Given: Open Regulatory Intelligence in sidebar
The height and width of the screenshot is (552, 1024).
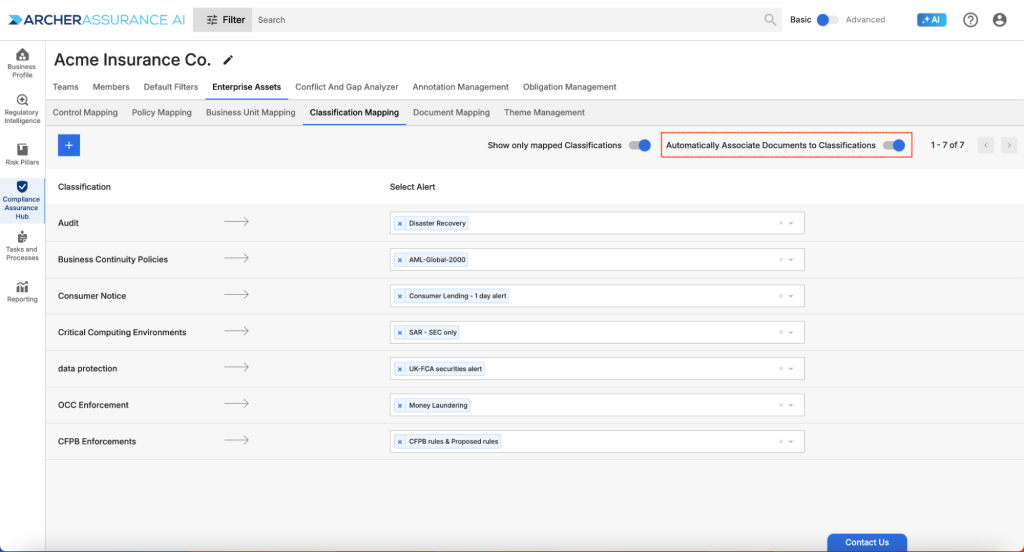Looking at the screenshot, I should click(22, 108).
